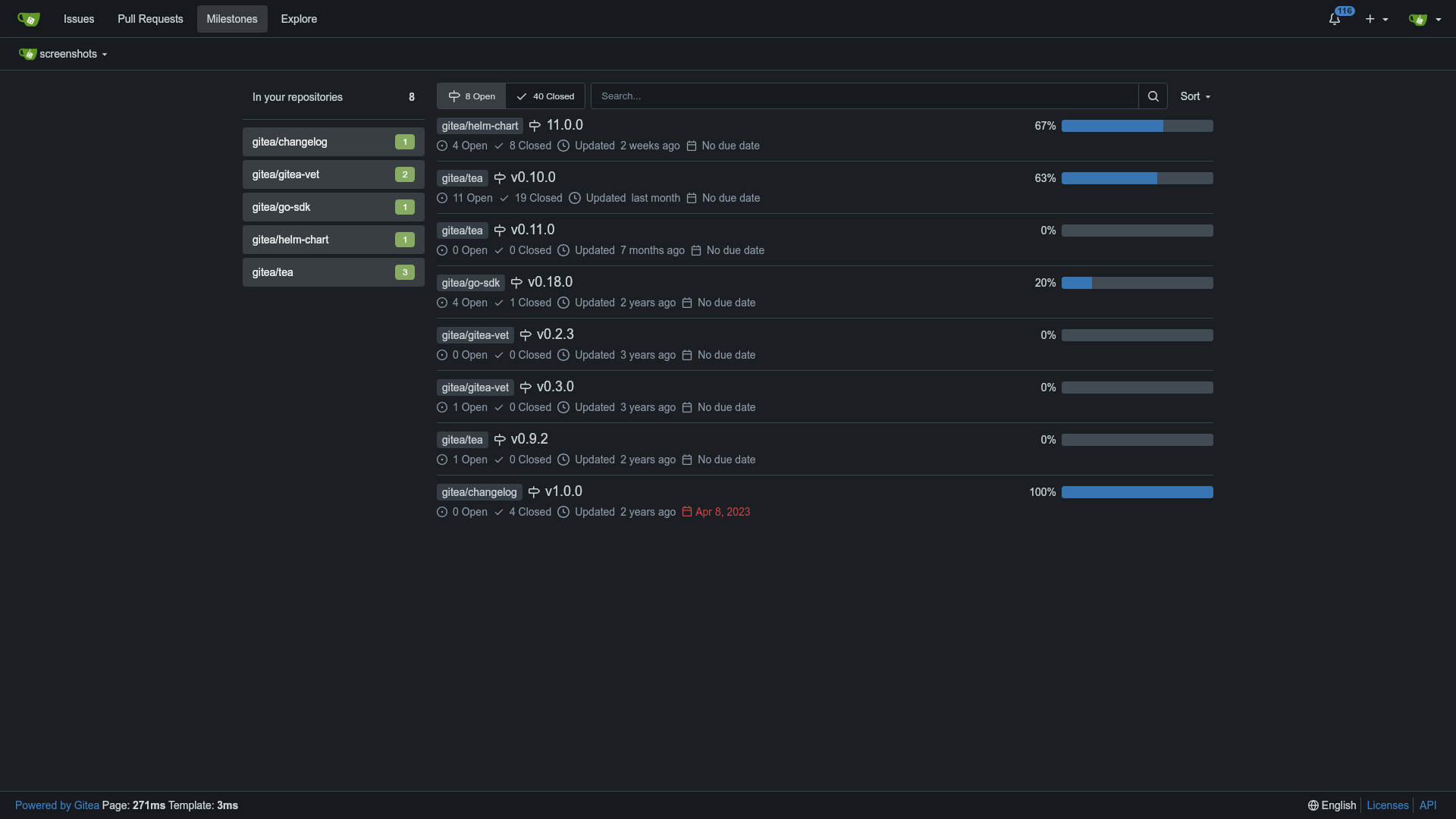Click the clock icon on v0.18.0 row
The height and width of the screenshot is (819, 1456).
tap(563, 303)
